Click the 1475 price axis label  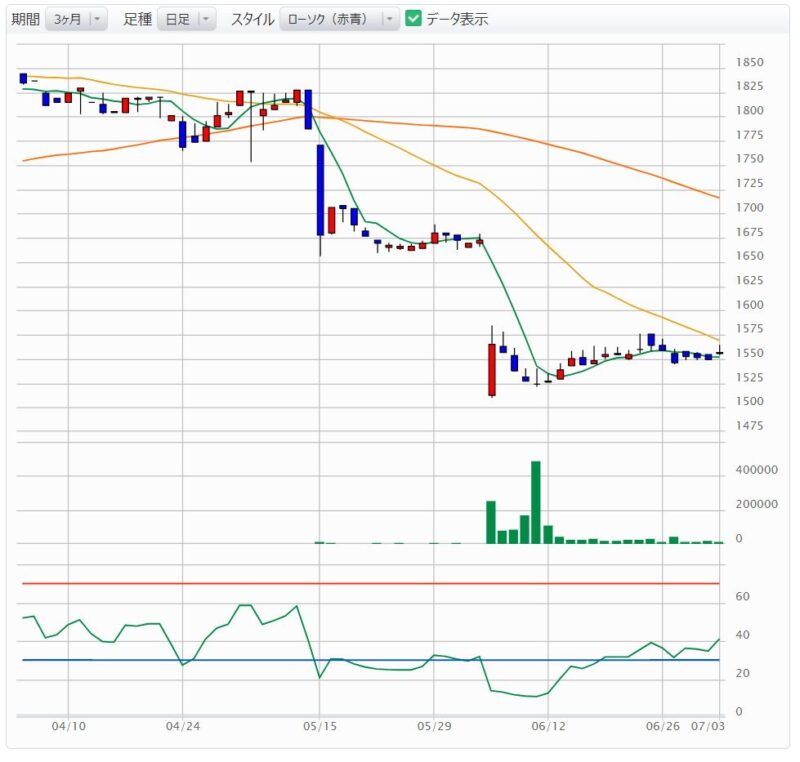[749, 425]
